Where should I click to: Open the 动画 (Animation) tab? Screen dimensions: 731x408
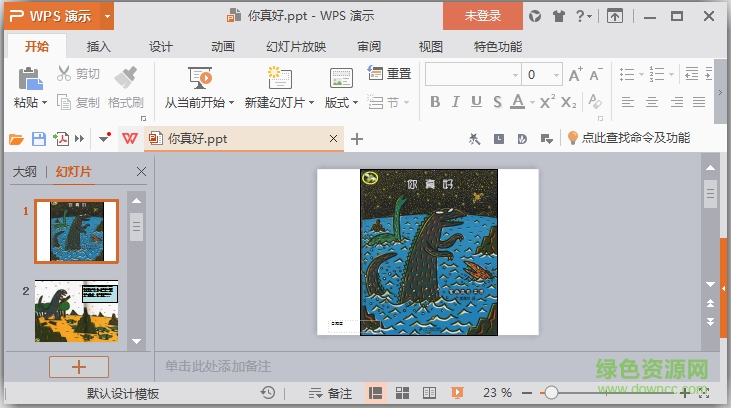222,47
